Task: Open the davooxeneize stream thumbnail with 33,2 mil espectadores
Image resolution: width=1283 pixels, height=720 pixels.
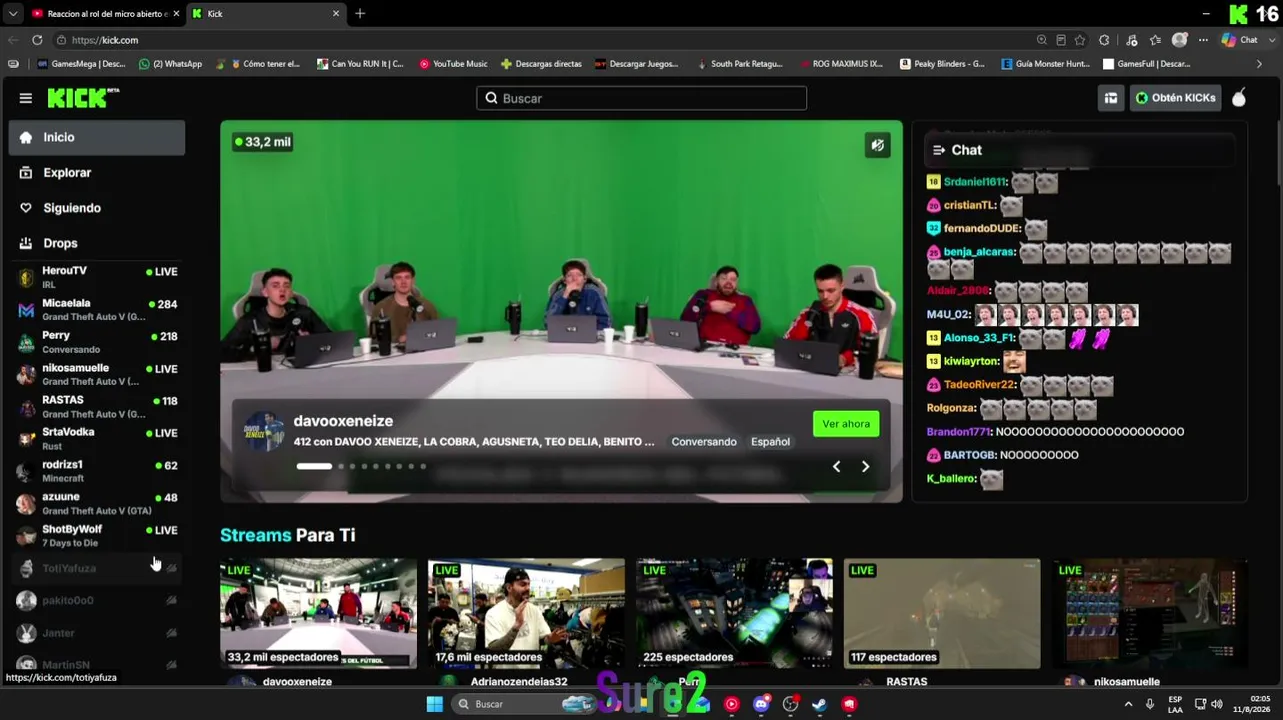Action: pyautogui.click(x=318, y=613)
